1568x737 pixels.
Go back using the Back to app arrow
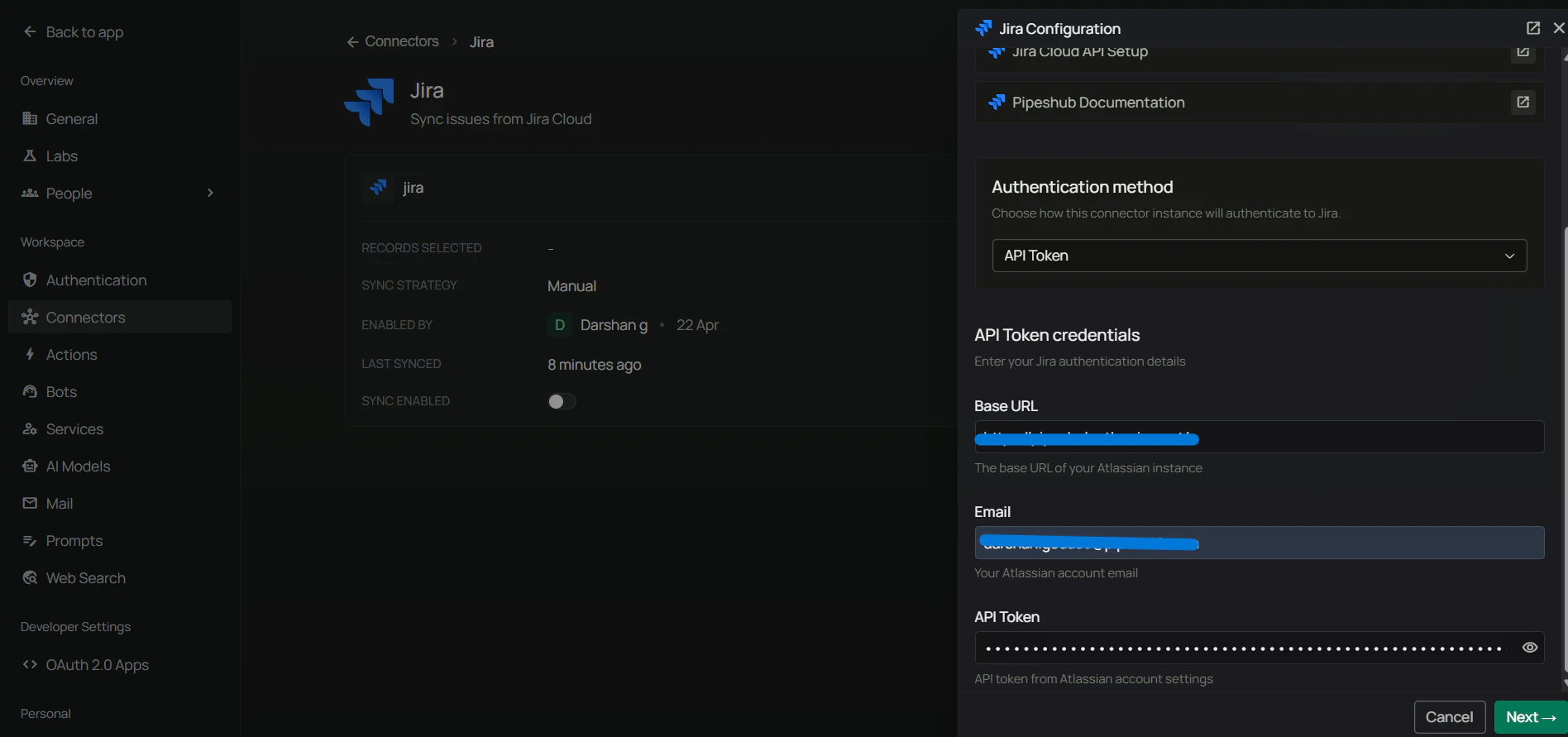pos(30,32)
